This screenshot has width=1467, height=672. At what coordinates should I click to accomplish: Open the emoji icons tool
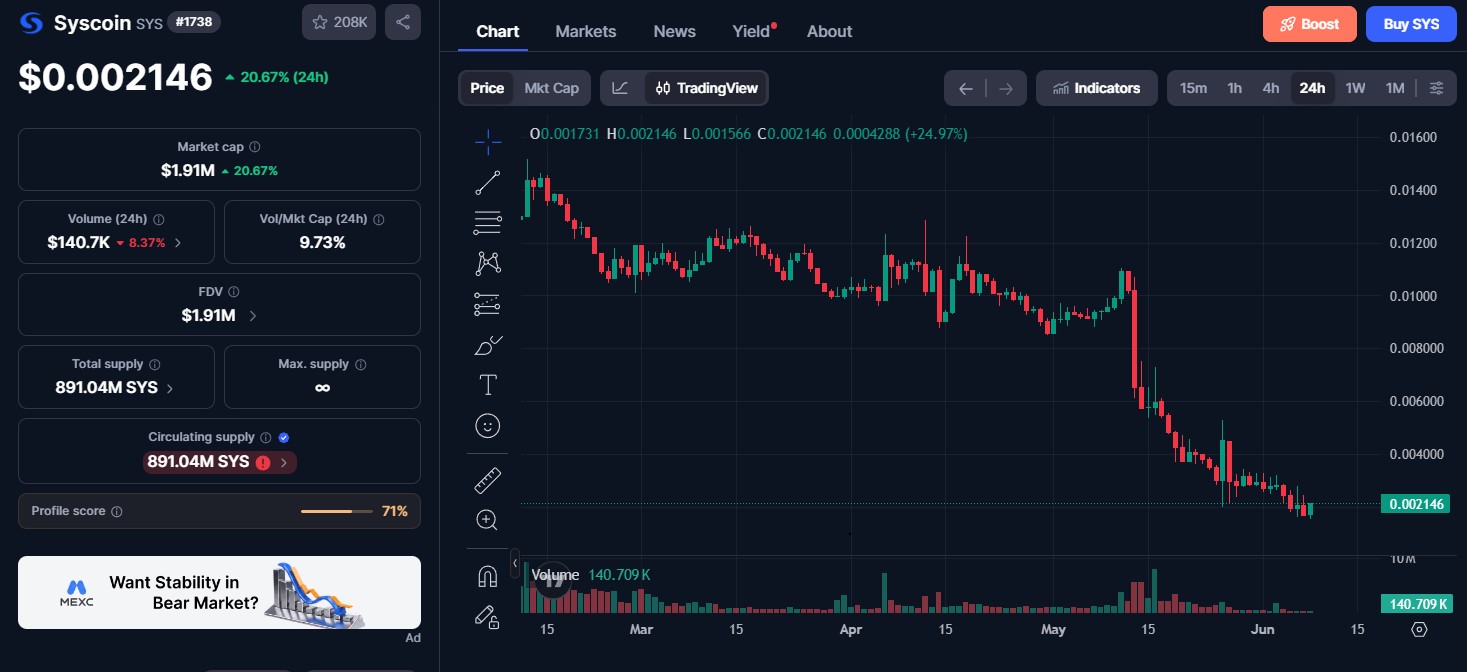point(488,426)
